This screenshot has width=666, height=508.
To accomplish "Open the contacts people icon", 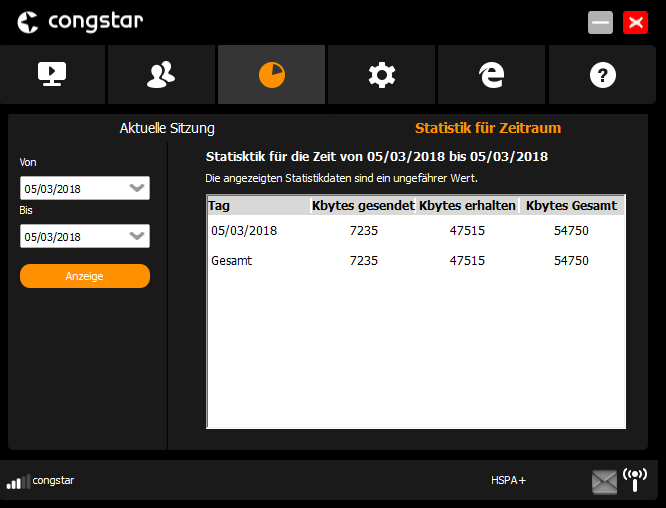I will click(161, 75).
